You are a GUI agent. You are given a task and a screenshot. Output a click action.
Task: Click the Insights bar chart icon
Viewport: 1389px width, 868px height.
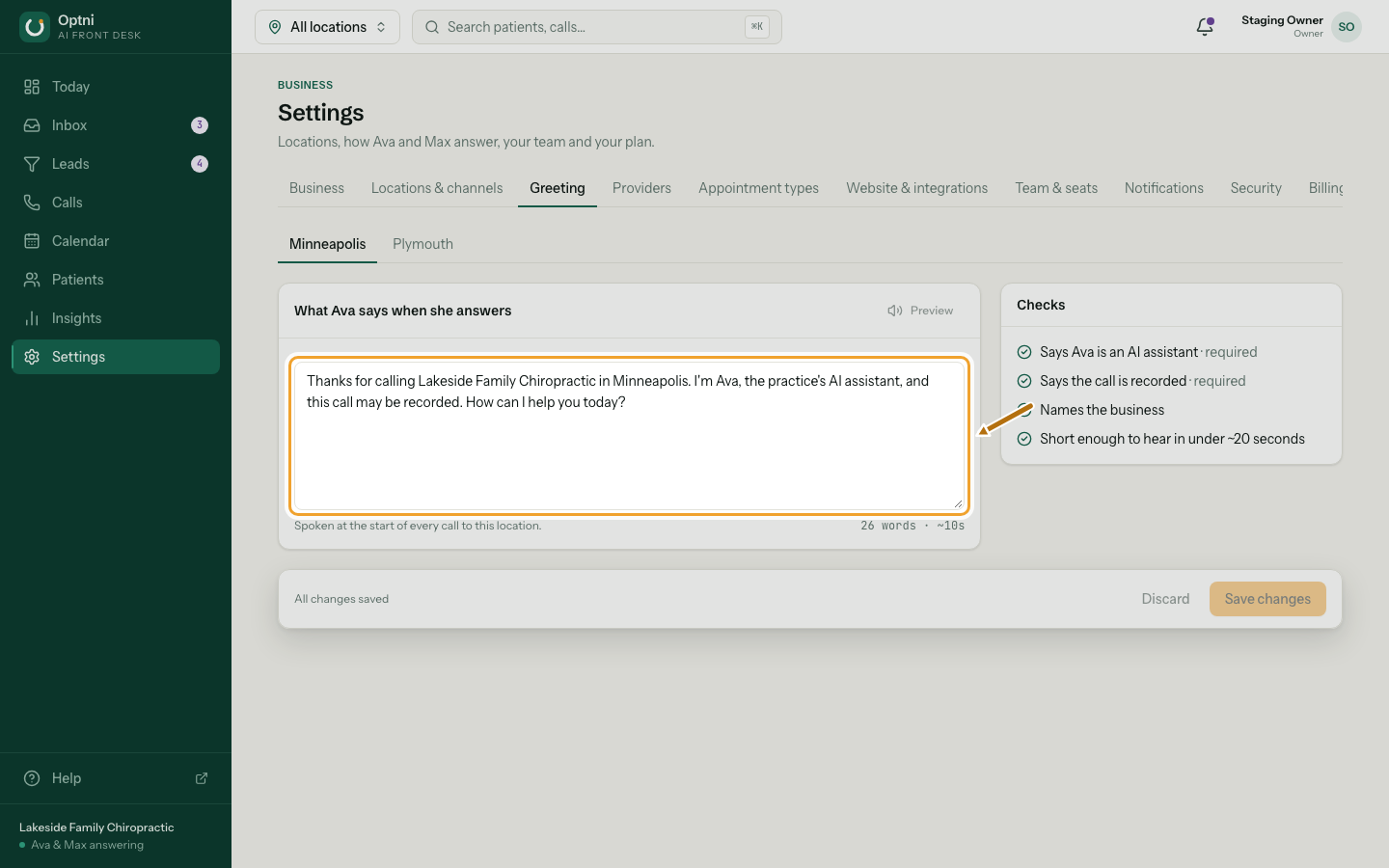(32, 318)
